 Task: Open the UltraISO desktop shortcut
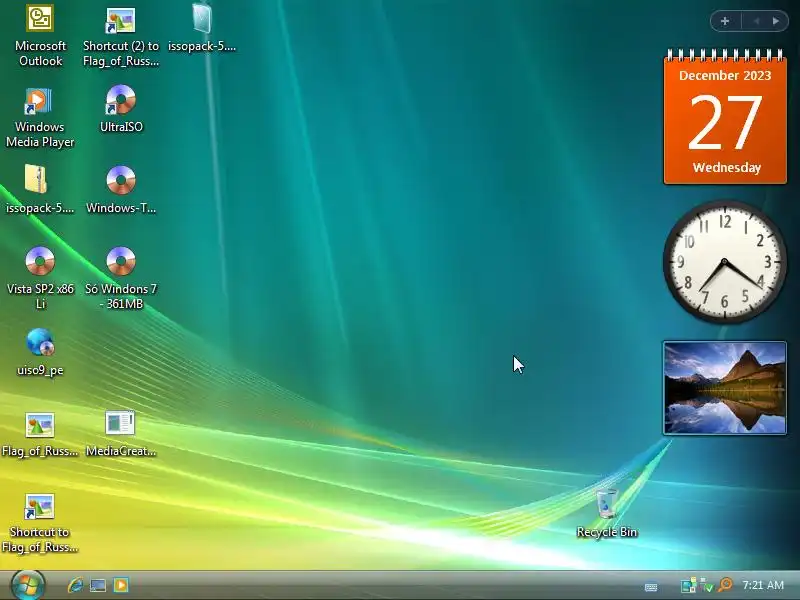coord(121,109)
